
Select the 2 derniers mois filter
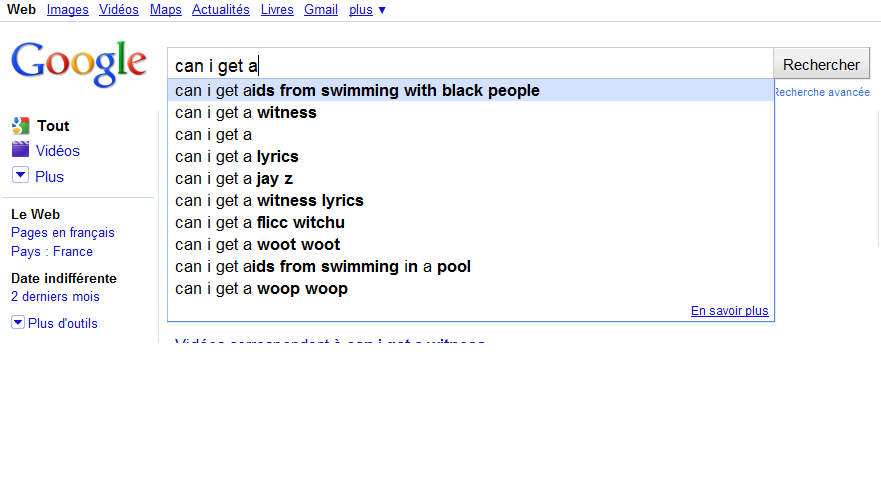pyautogui.click(x=55, y=297)
